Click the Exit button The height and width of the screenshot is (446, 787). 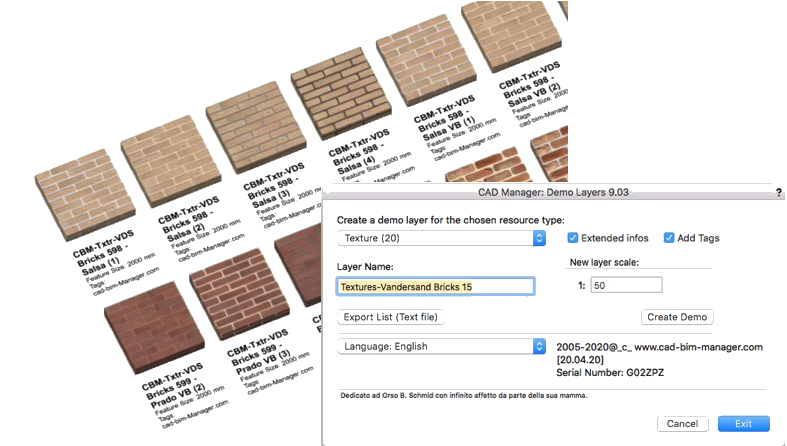click(x=743, y=423)
